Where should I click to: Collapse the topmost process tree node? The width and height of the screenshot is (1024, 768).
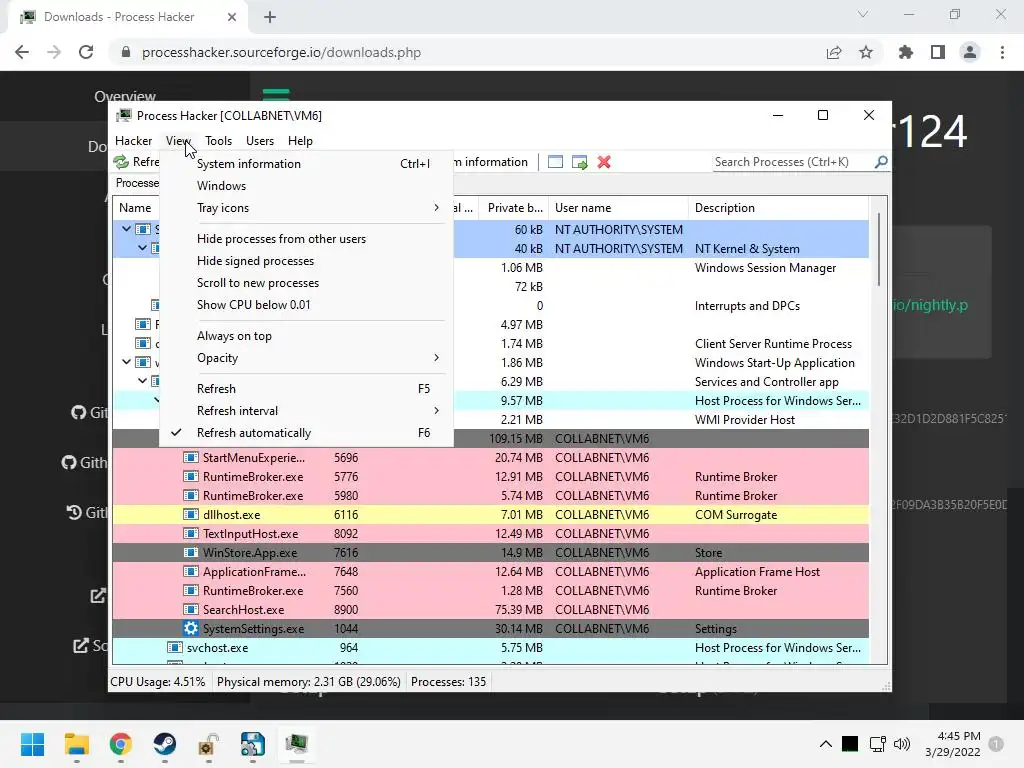pos(127,229)
